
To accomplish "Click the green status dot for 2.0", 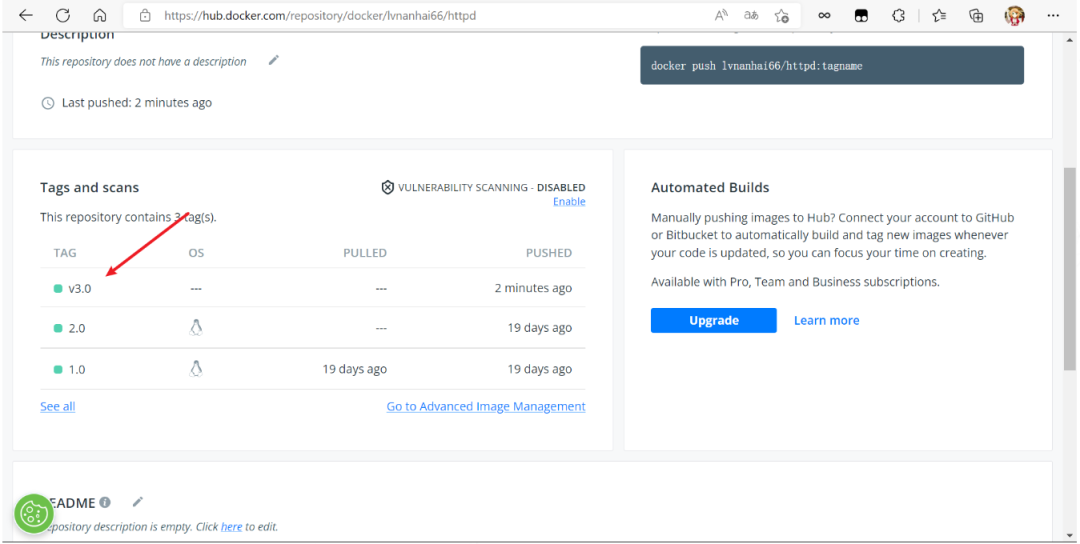I will click(58, 328).
